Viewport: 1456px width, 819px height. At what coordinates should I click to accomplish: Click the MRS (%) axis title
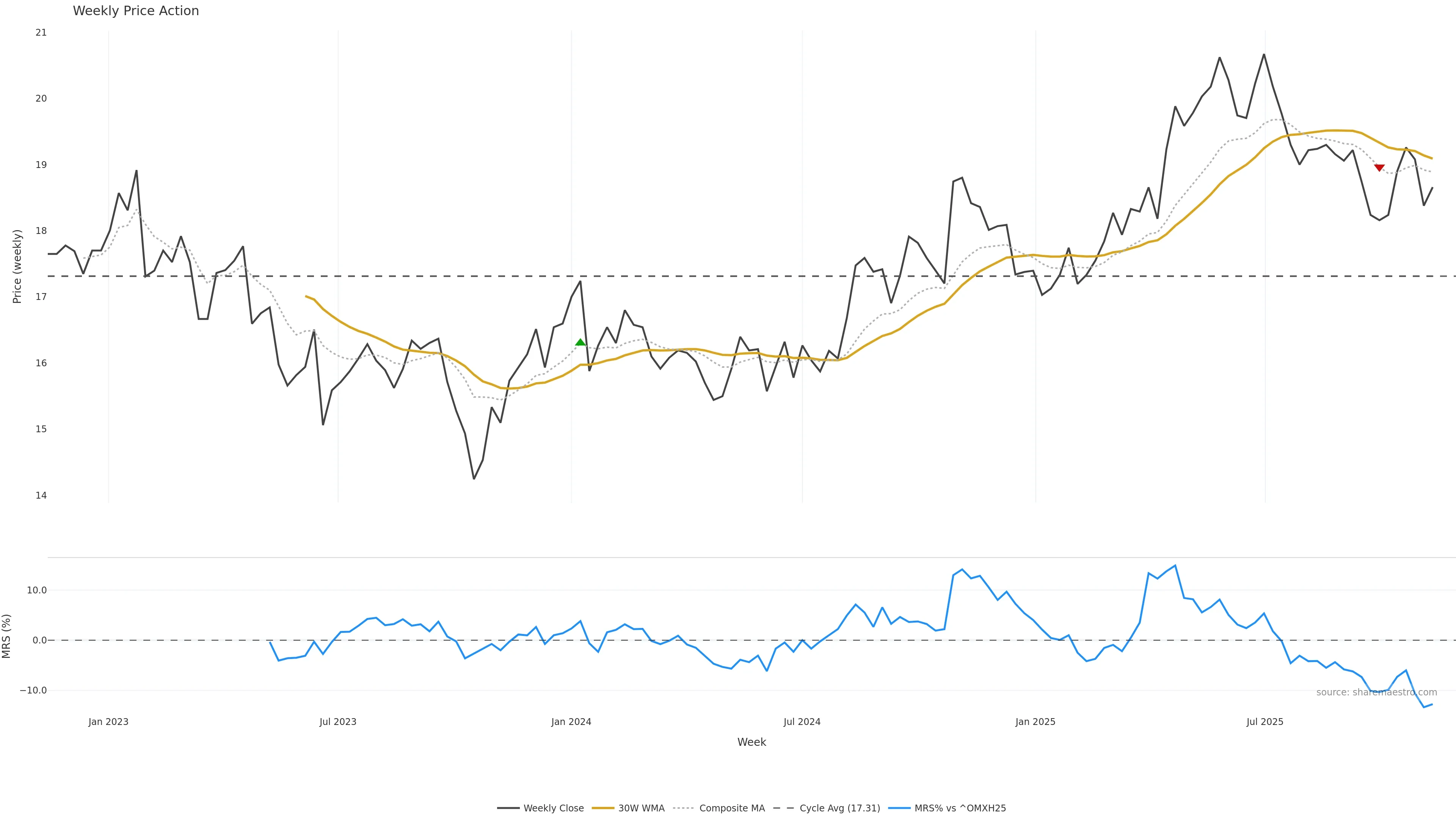click(7, 636)
